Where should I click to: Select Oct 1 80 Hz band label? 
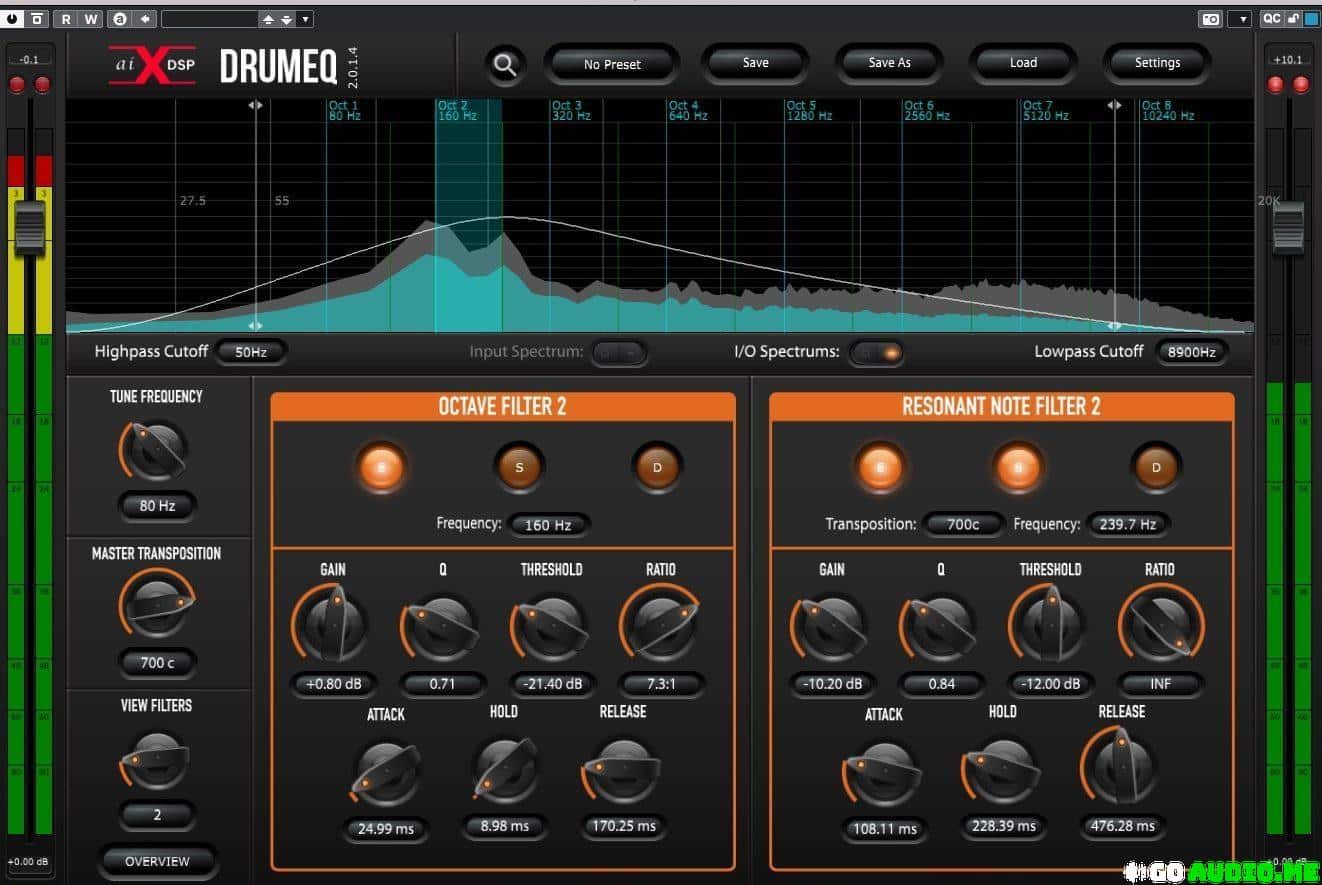point(344,110)
